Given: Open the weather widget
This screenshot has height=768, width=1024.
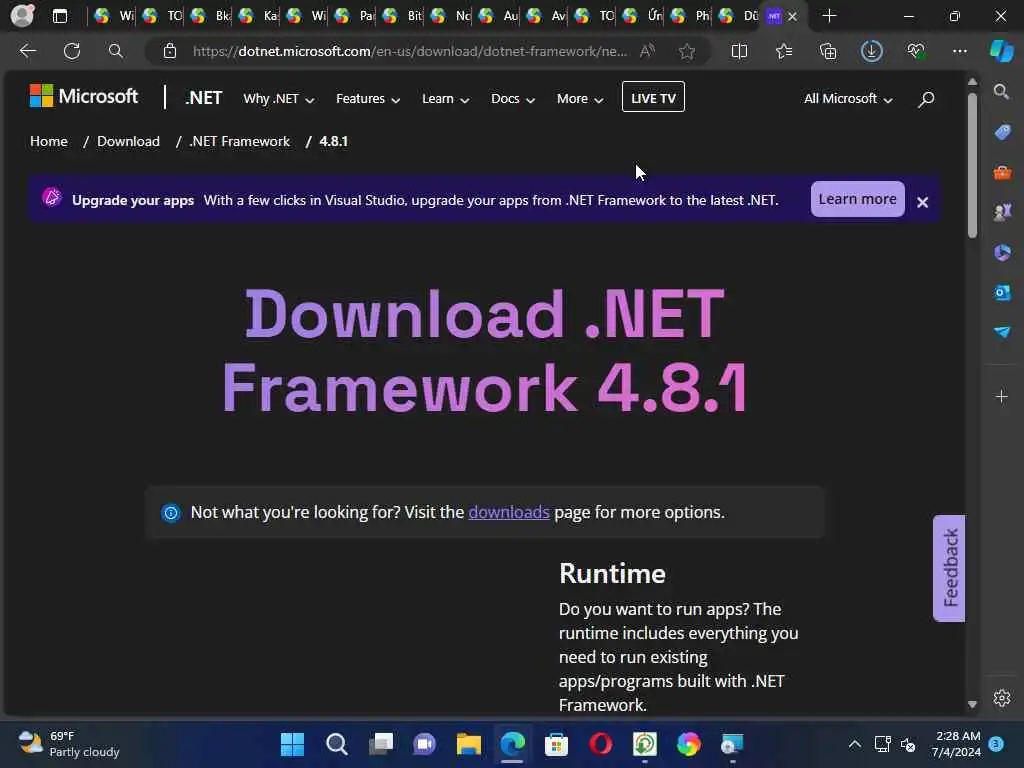Looking at the screenshot, I should coord(69,744).
